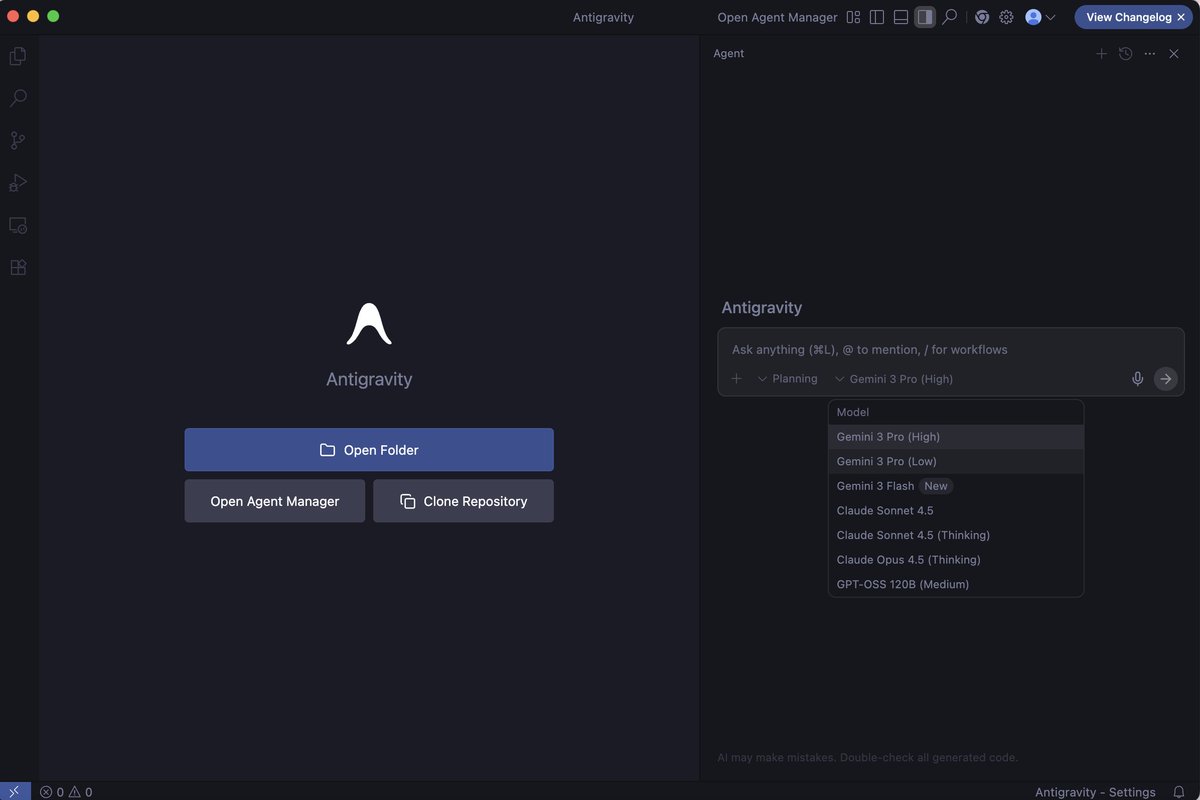Open the Search view in the activity bar
This screenshot has height=800, width=1200.
pyautogui.click(x=18, y=98)
